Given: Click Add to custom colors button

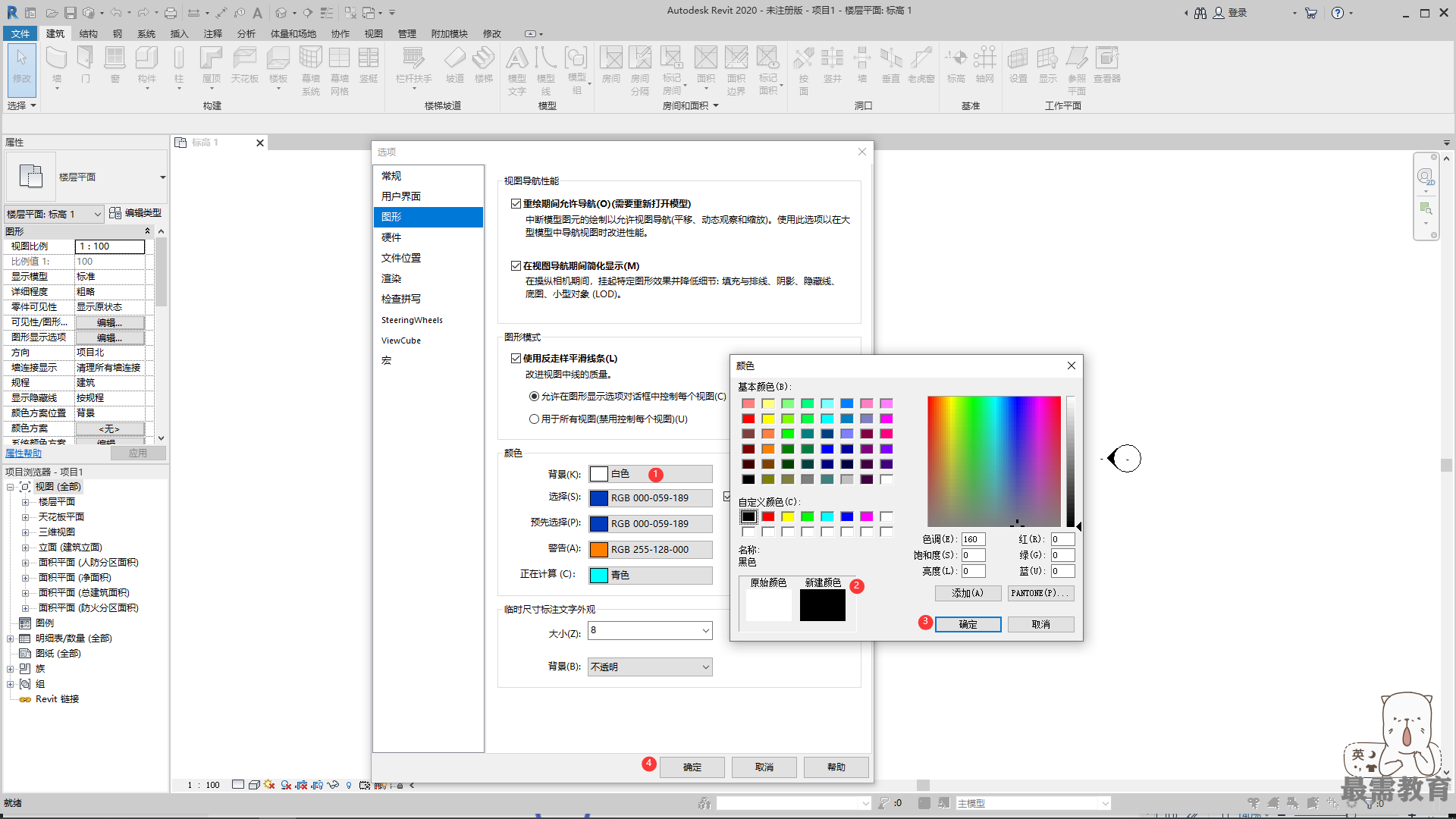Looking at the screenshot, I should (x=968, y=593).
